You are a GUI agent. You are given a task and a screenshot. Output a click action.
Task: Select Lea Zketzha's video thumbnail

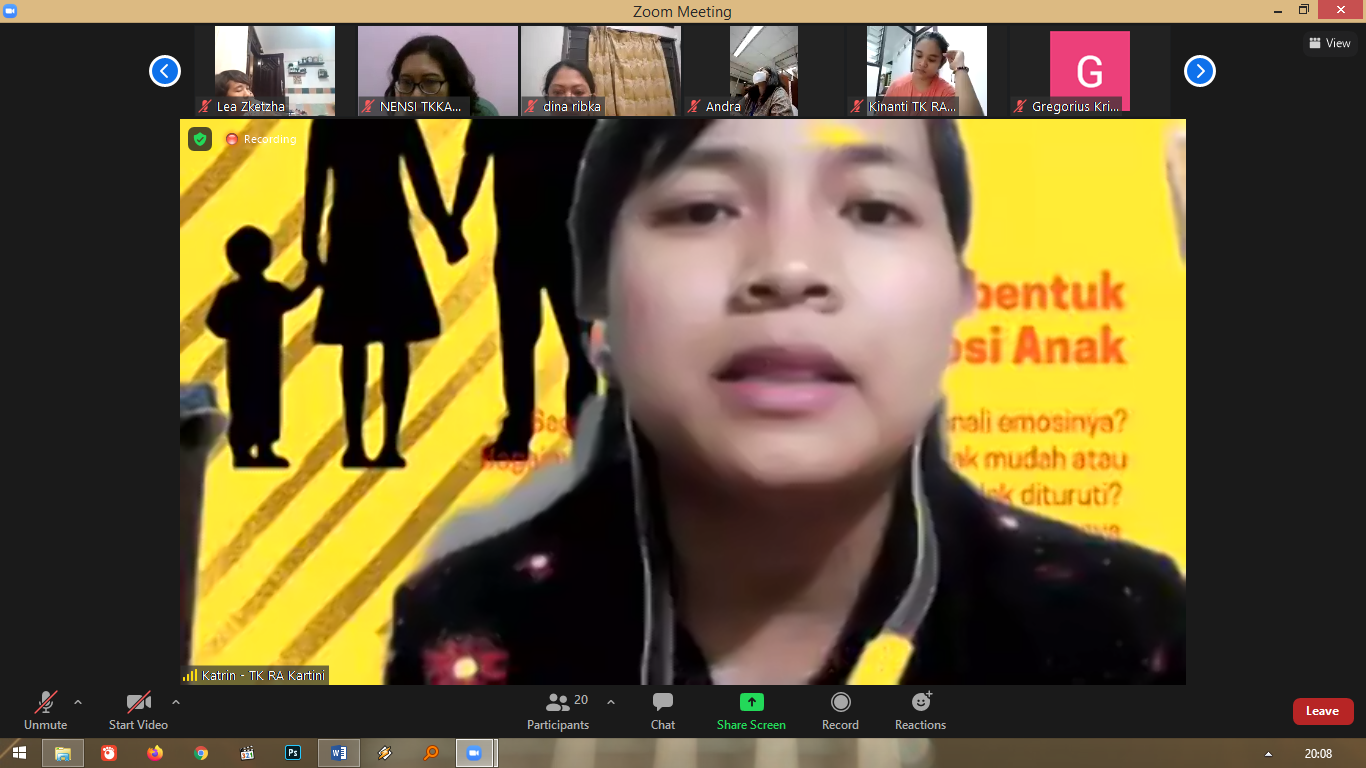click(275, 71)
